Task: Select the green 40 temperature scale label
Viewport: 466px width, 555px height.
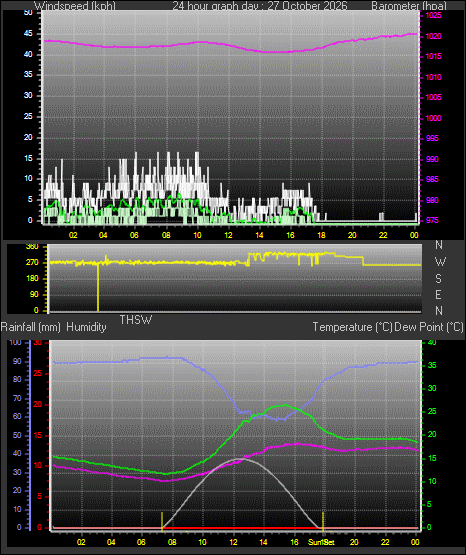Action: pyautogui.click(x=432, y=343)
